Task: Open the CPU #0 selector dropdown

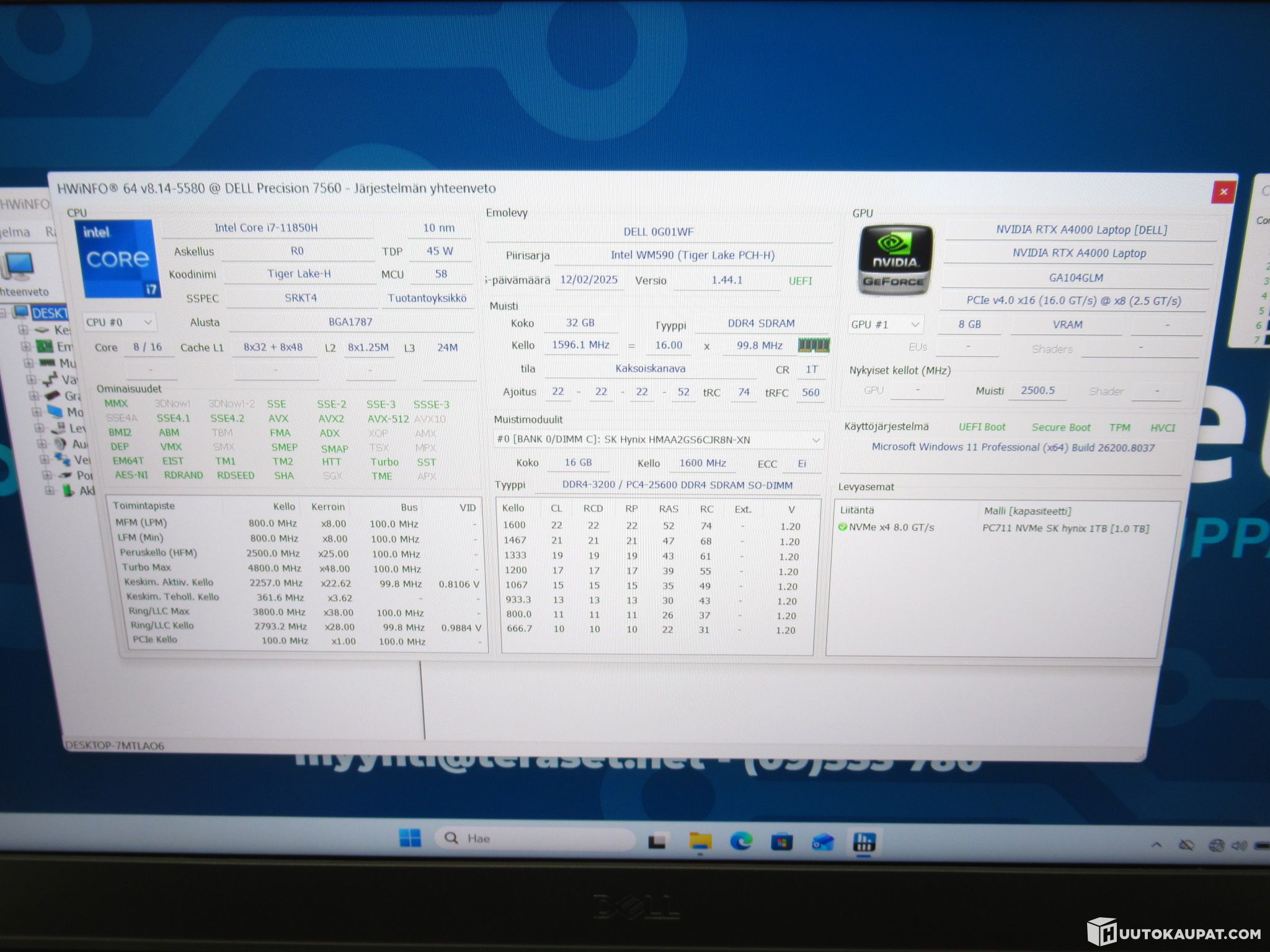Action: pos(120,322)
